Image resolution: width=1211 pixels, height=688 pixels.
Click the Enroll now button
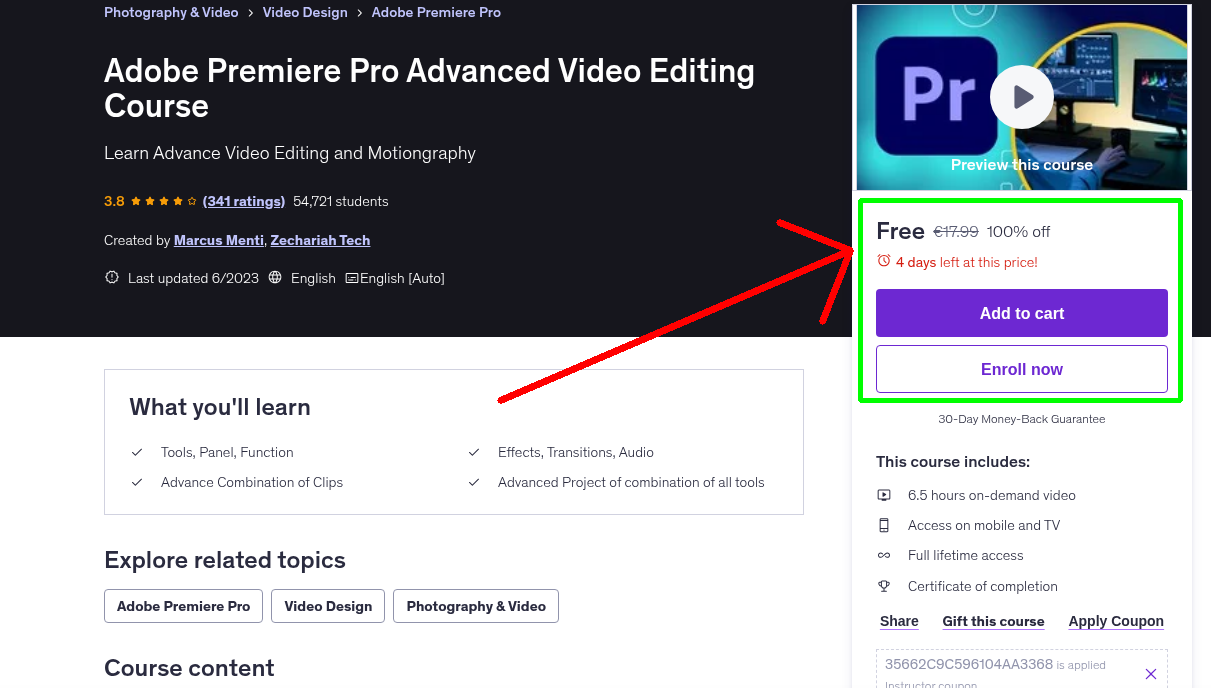1021,368
